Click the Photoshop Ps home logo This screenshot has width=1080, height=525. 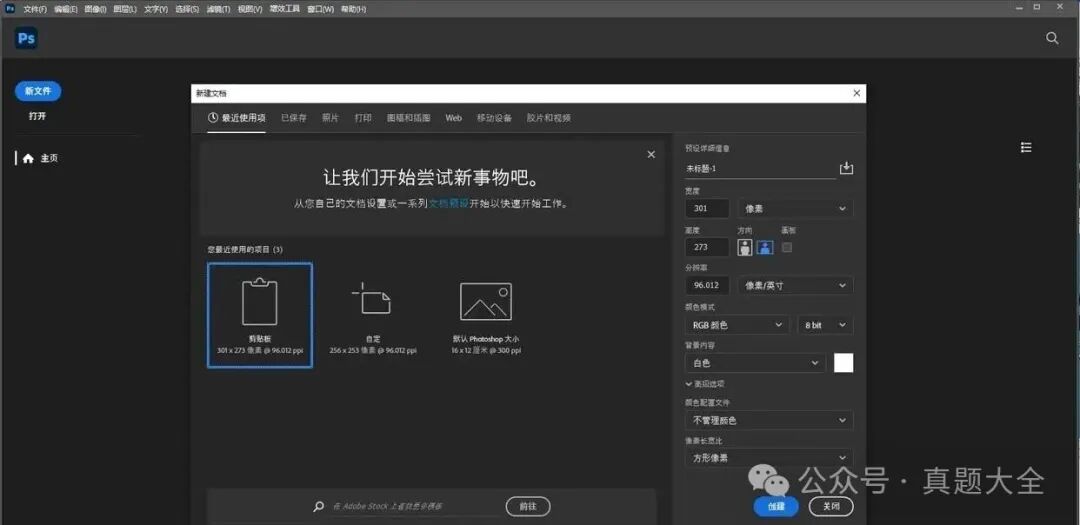[x=26, y=39]
